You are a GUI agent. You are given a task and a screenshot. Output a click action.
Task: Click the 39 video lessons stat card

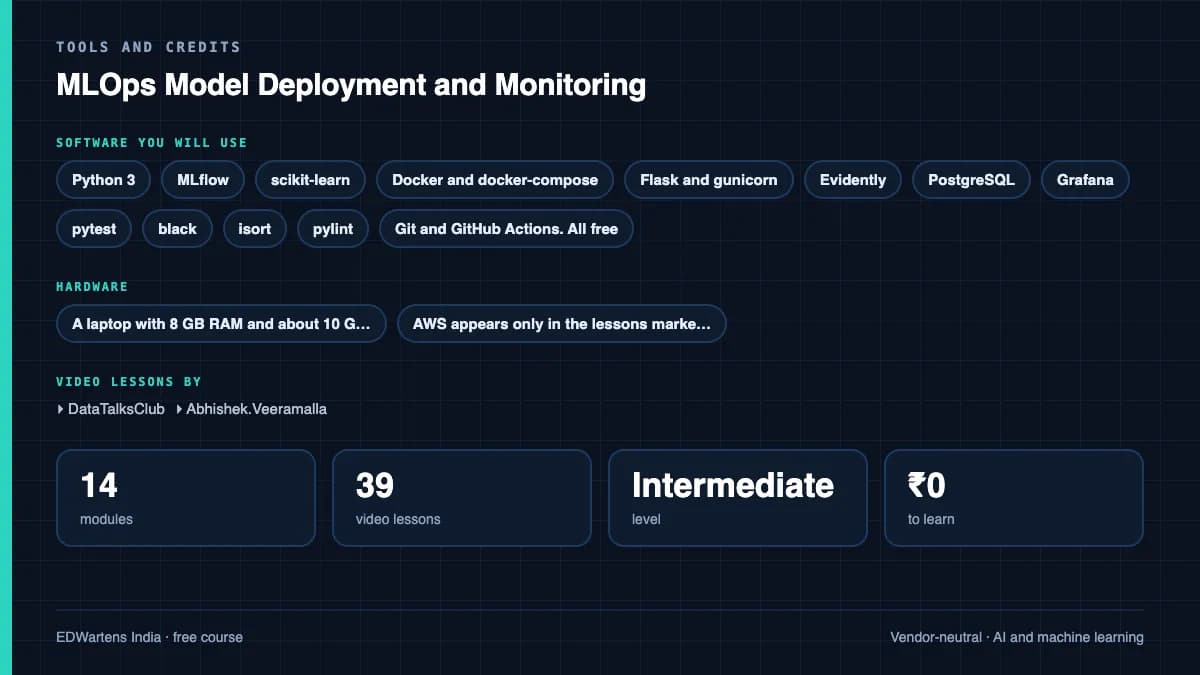click(x=462, y=498)
